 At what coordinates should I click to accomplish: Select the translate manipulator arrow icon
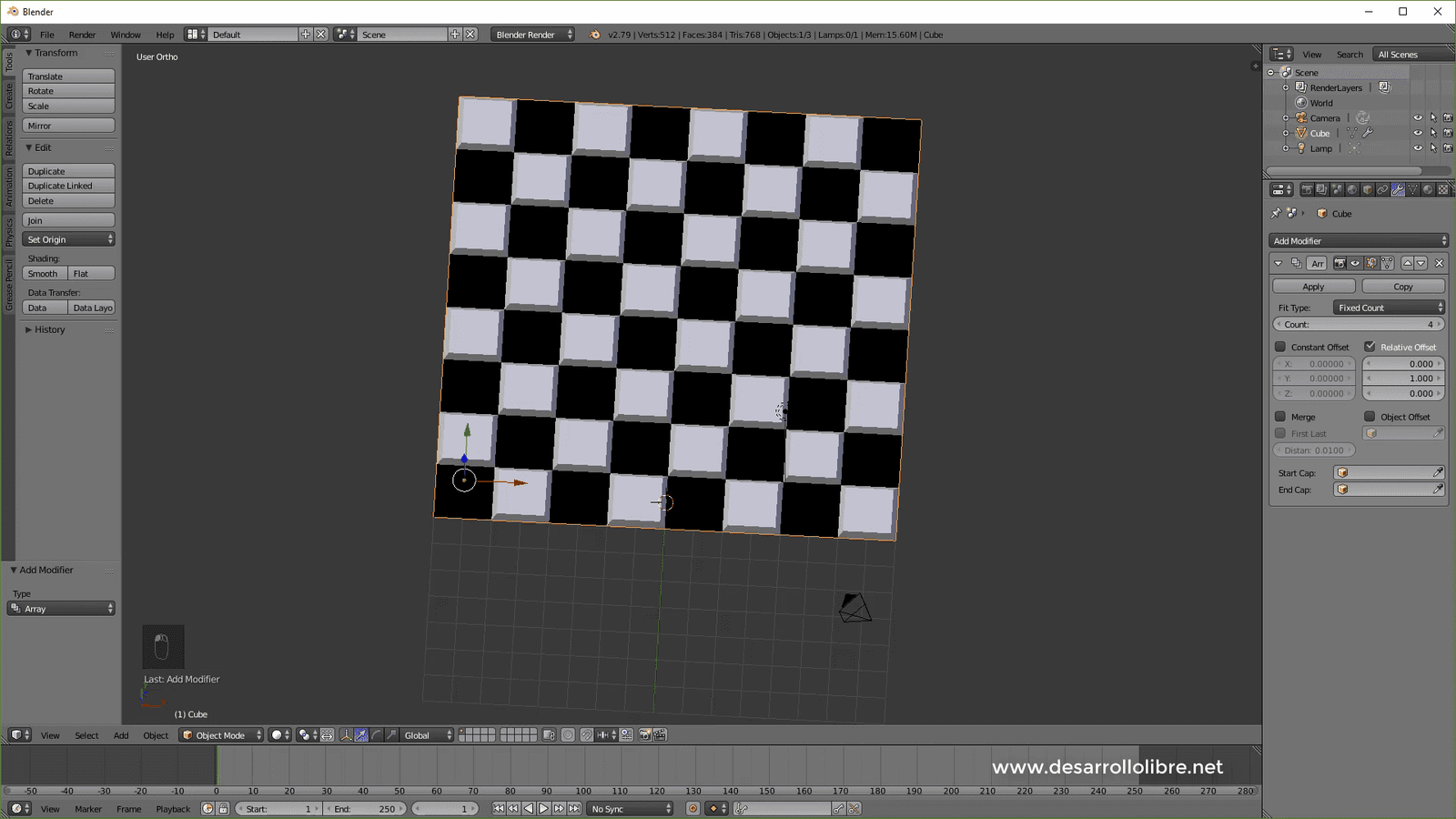[361, 735]
